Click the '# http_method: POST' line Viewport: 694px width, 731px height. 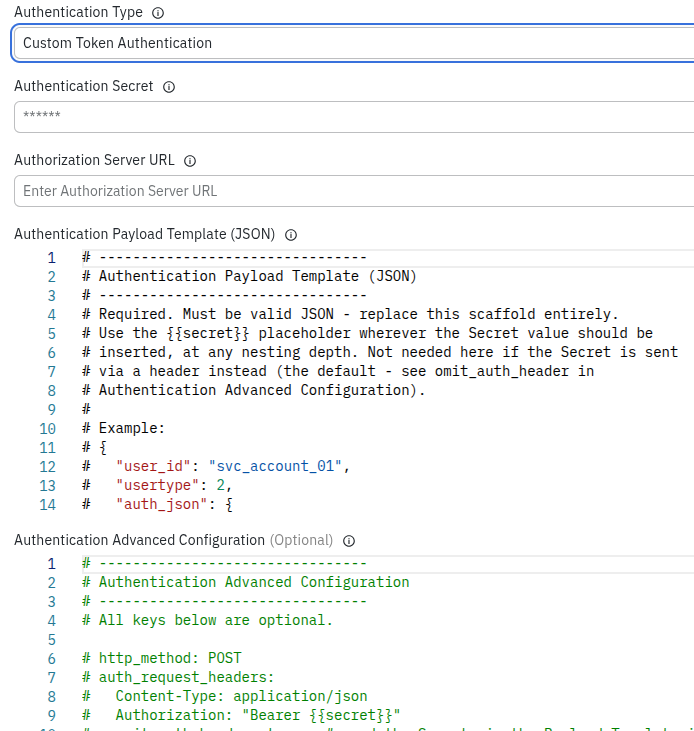pos(162,659)
